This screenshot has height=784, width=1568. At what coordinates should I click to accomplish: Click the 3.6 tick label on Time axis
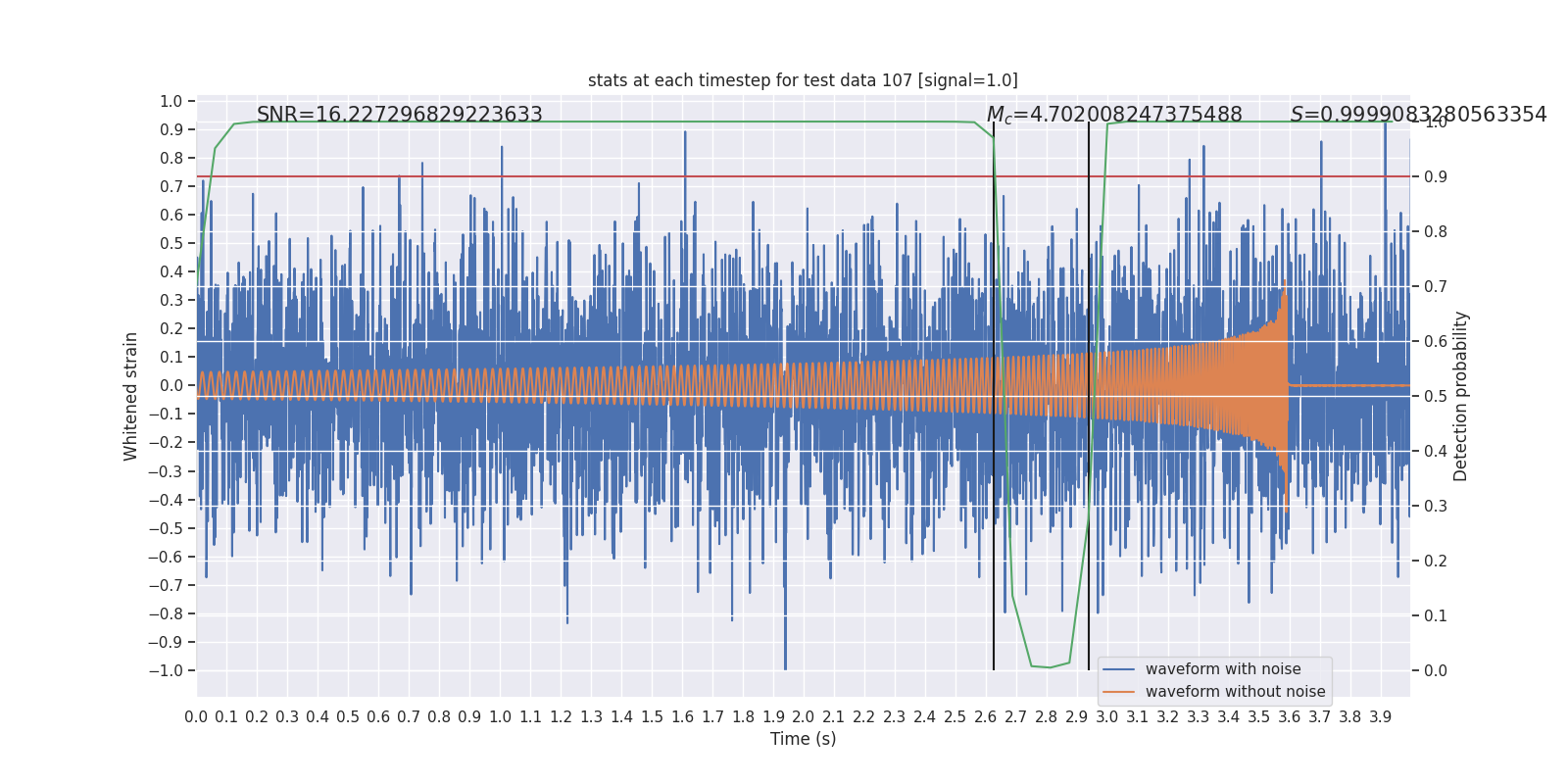point(1290,717)
